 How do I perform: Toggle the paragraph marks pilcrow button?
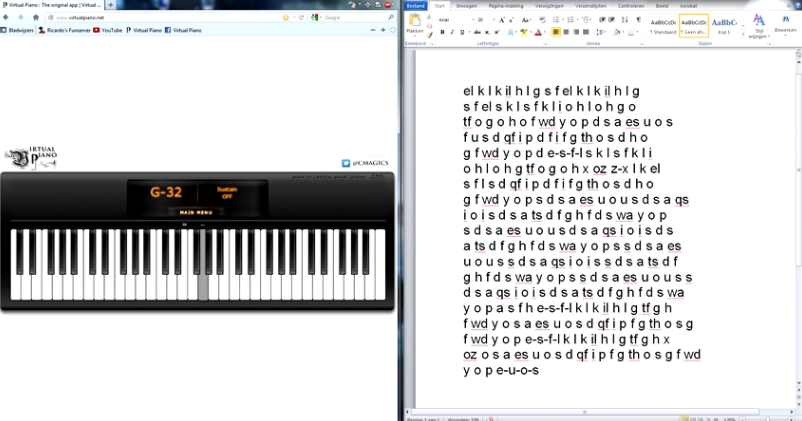pos(638,20)
